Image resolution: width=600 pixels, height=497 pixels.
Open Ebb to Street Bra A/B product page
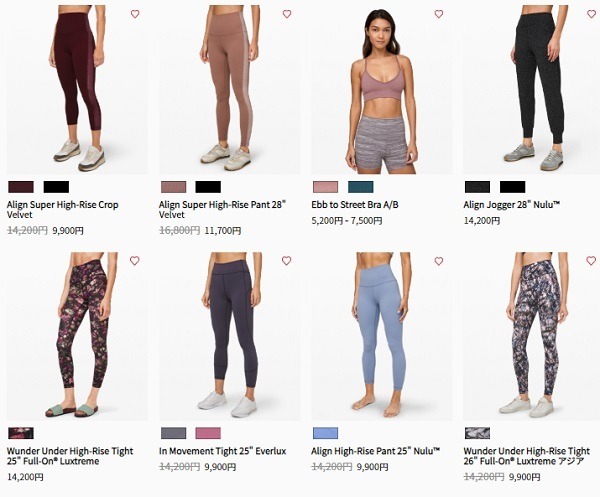355,205
